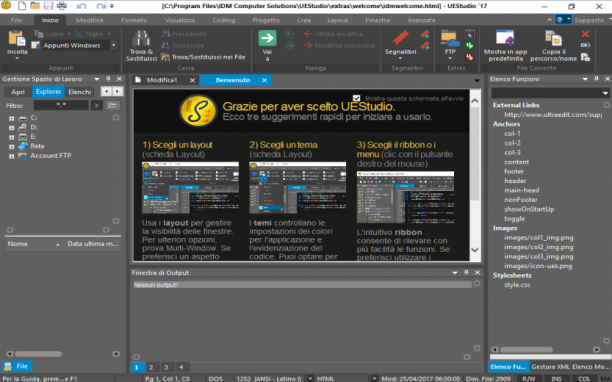The width and height of the screenshot is (612, 382).
Task: Select the Explorer tab in workspace panel
Action: click(x=48, y=92)
